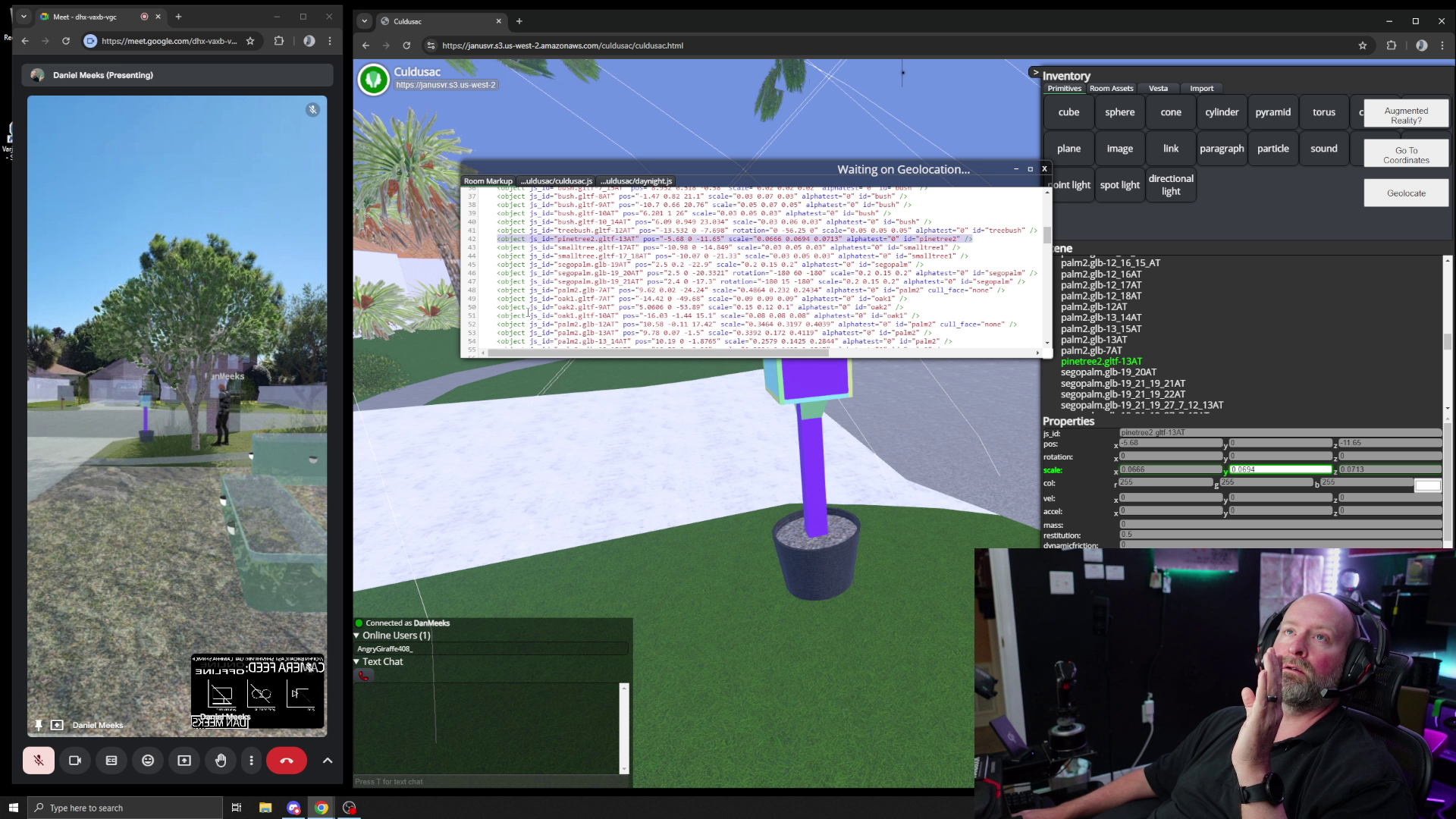Open emoji reactions in Google Meet
Image resolution: width=1456 pixels, height=819 pixels.
(148, 760)
